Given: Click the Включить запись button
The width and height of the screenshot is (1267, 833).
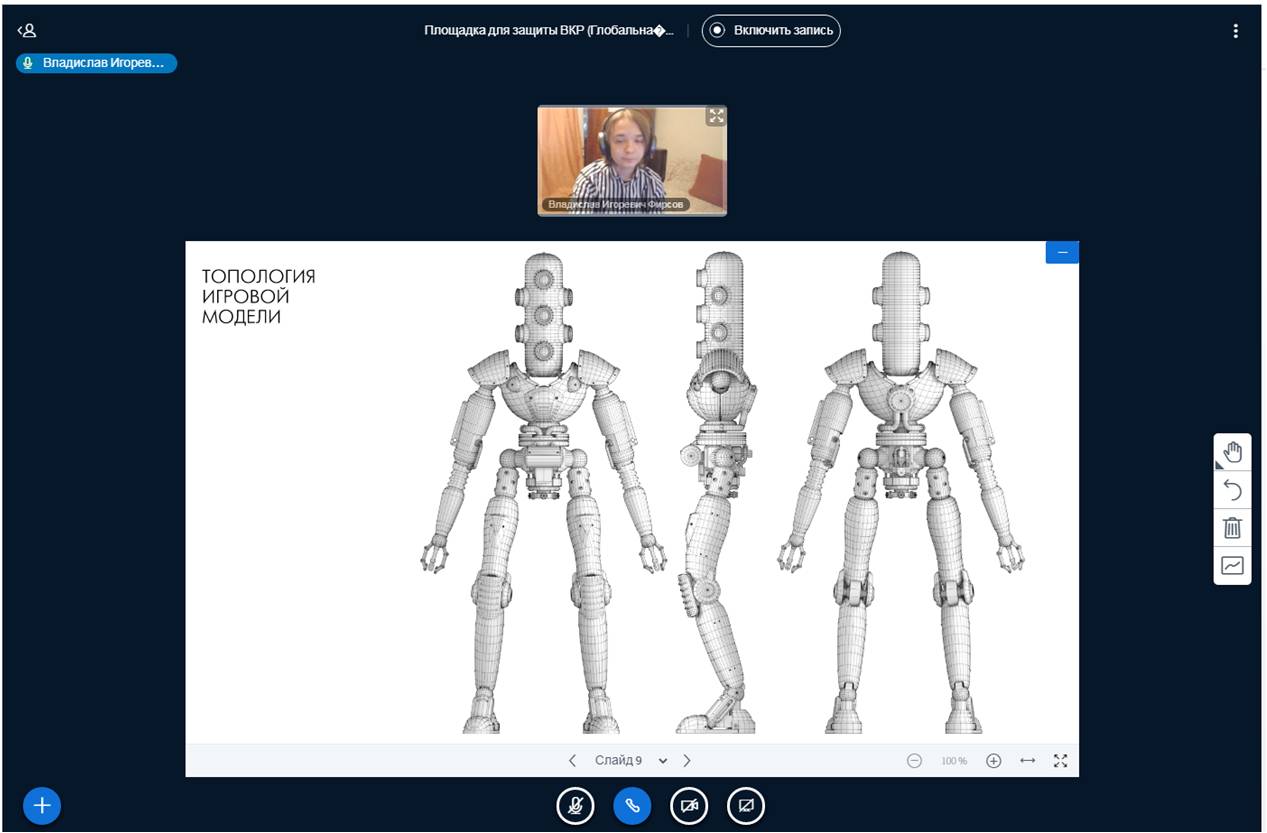Looking at the screenshot, I should click(x=771, y=31).
